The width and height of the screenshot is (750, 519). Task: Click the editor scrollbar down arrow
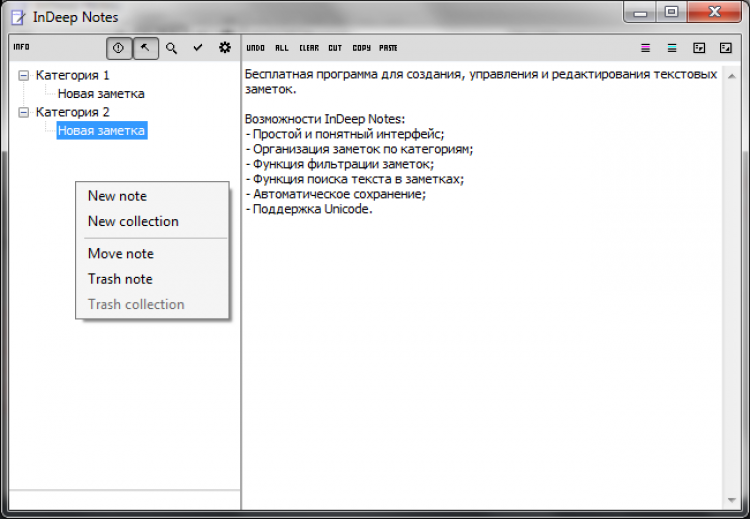(731, 500)
